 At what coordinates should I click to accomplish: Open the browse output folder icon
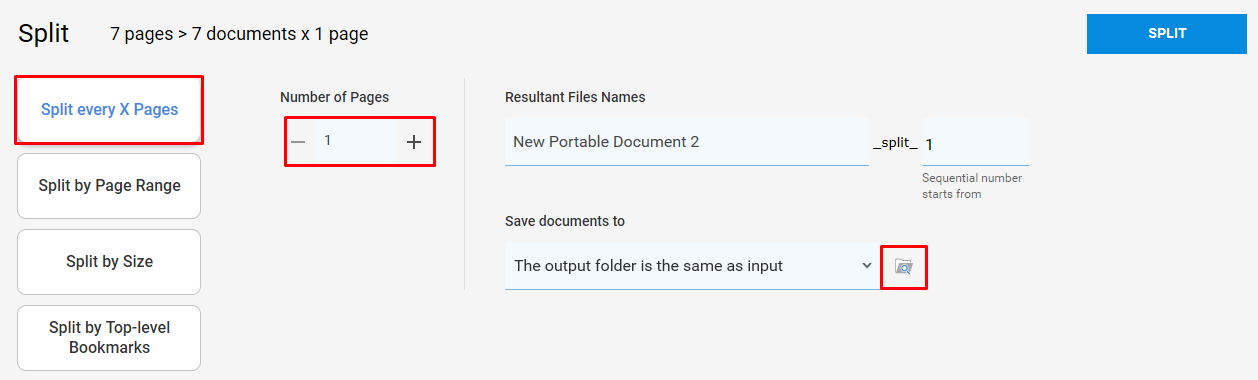tap(904, 267)
